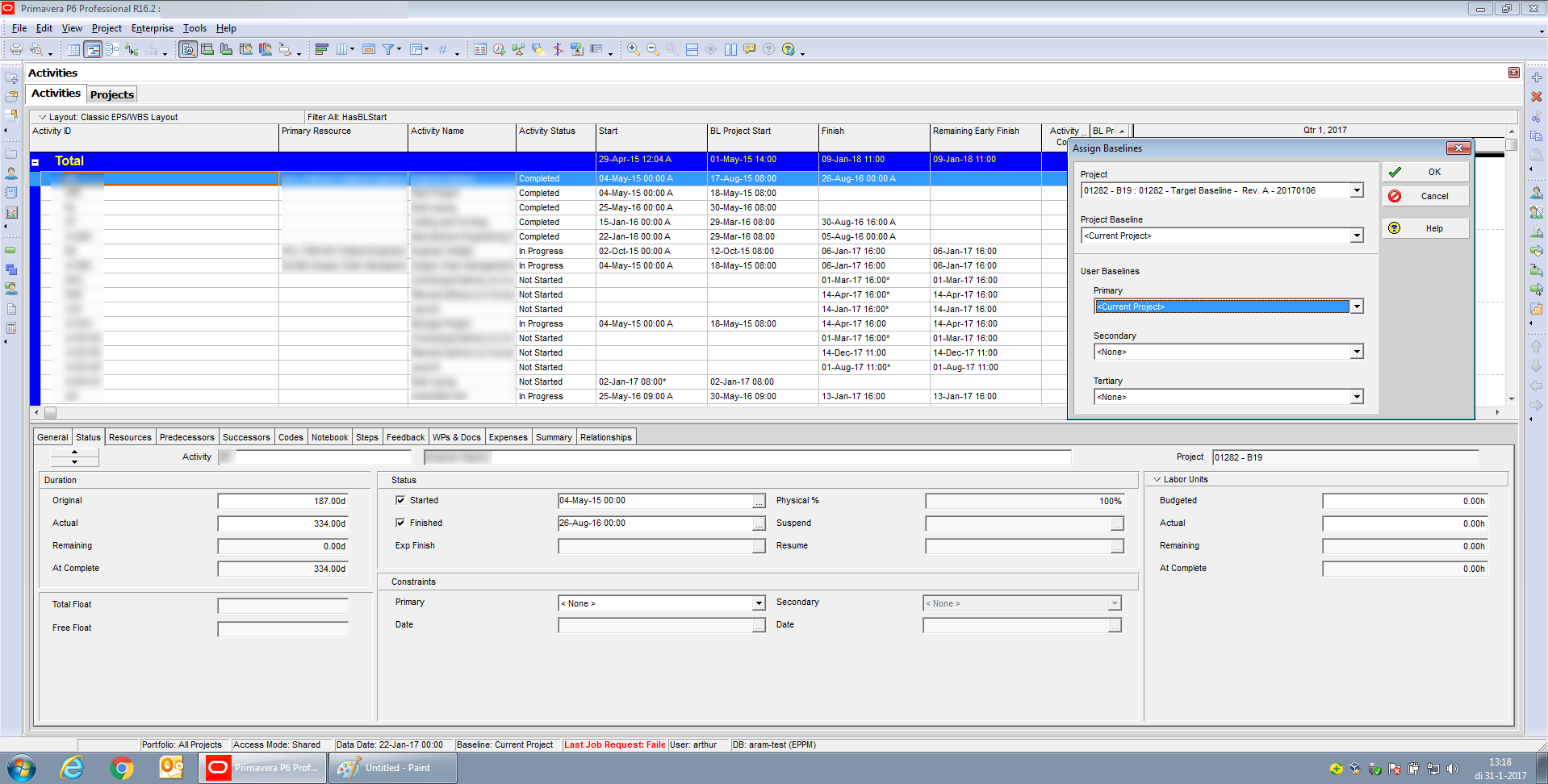Click the Print icon in toolbar
Screen dimensions: 1548x784
(x=16, y=49)
